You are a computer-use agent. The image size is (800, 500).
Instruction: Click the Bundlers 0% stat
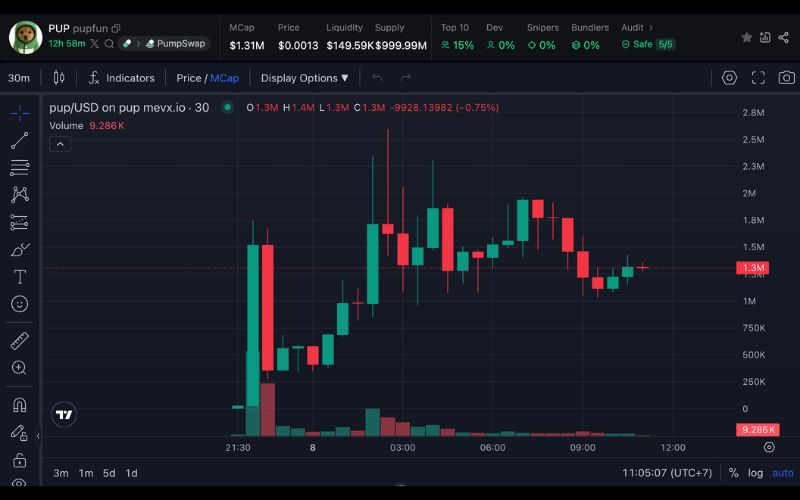[589, 37]
